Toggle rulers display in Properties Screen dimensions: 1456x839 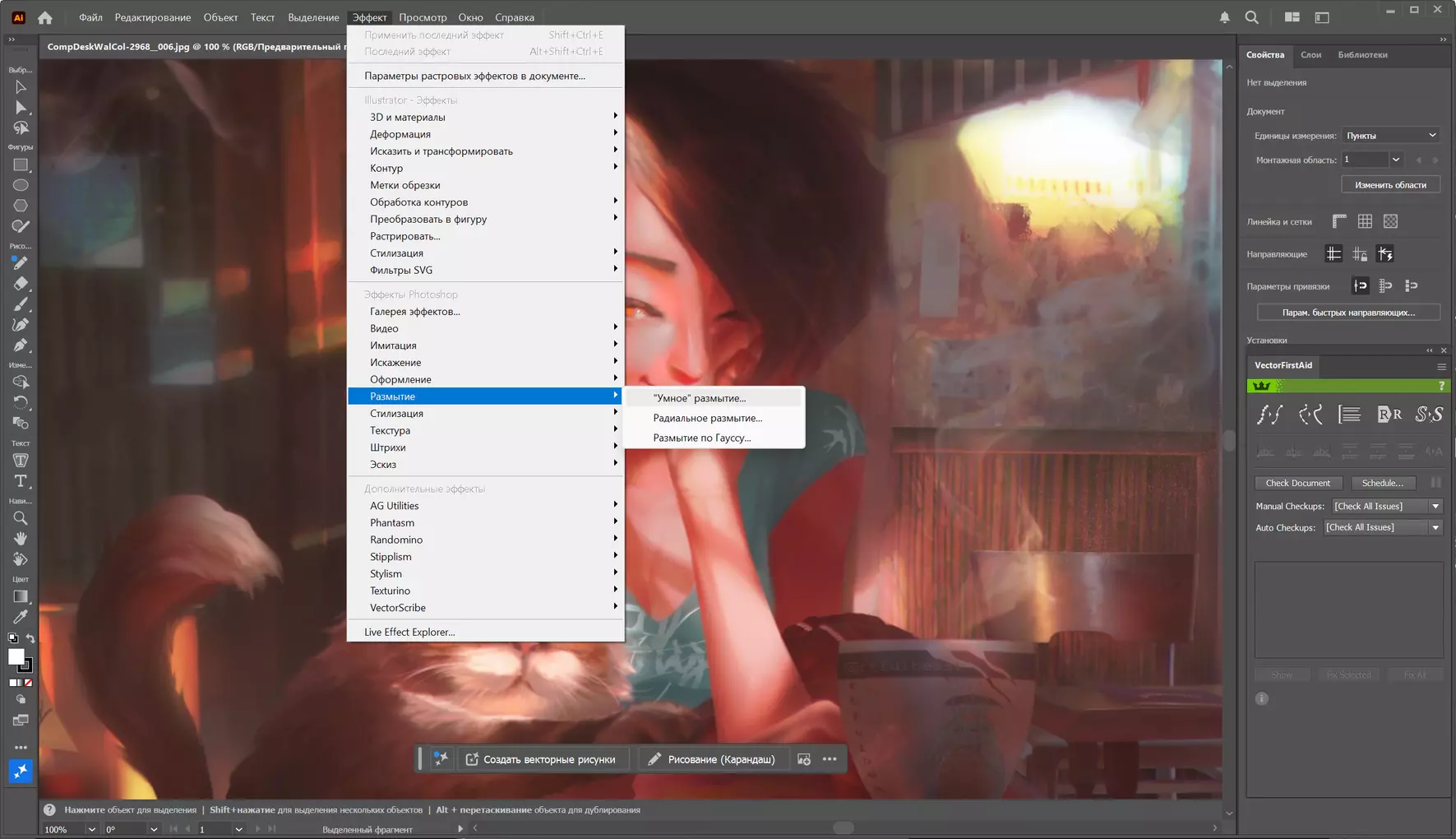click(x=1339, y=221)
